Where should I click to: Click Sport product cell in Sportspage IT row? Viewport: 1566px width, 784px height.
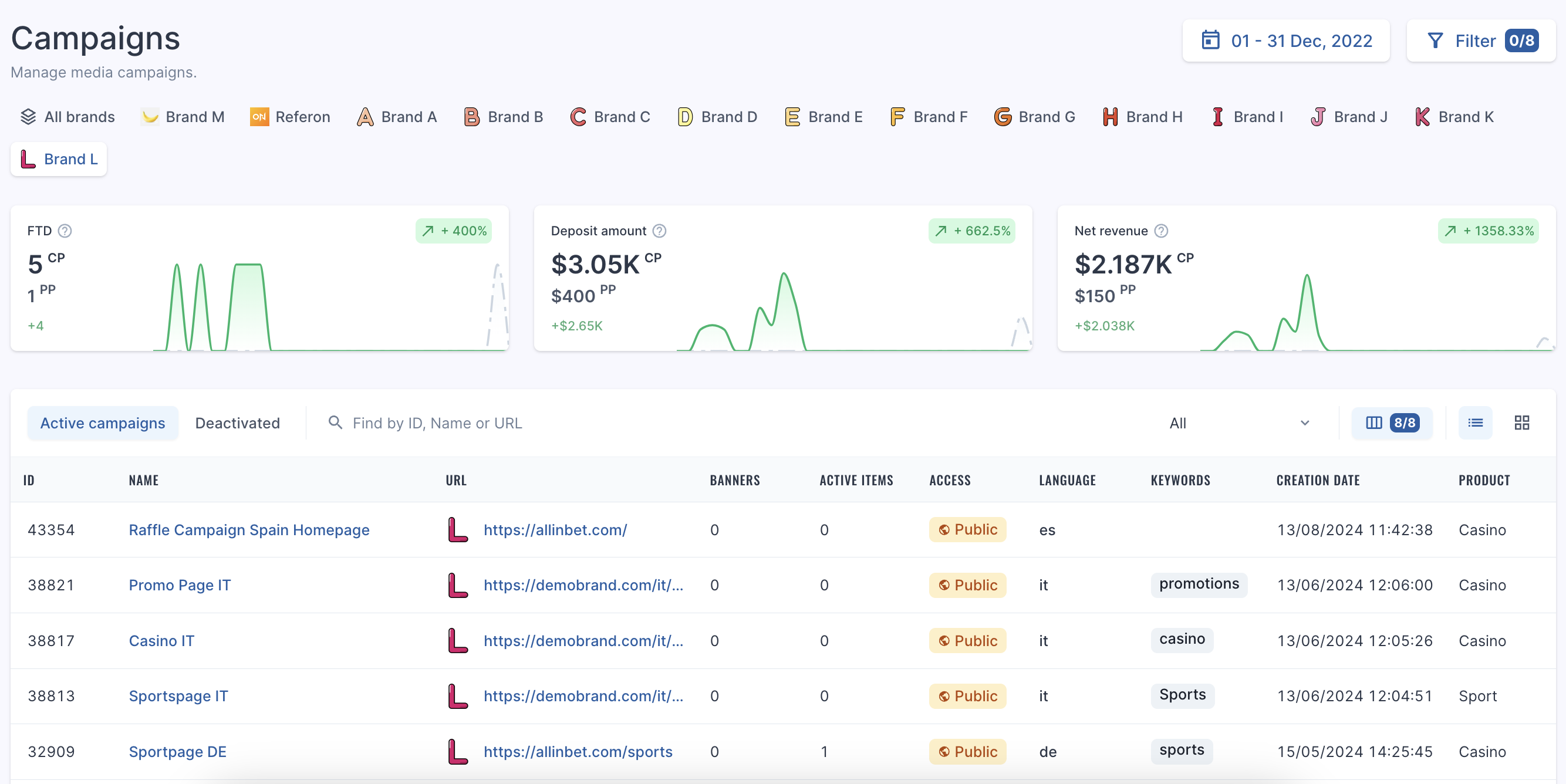1478,697
